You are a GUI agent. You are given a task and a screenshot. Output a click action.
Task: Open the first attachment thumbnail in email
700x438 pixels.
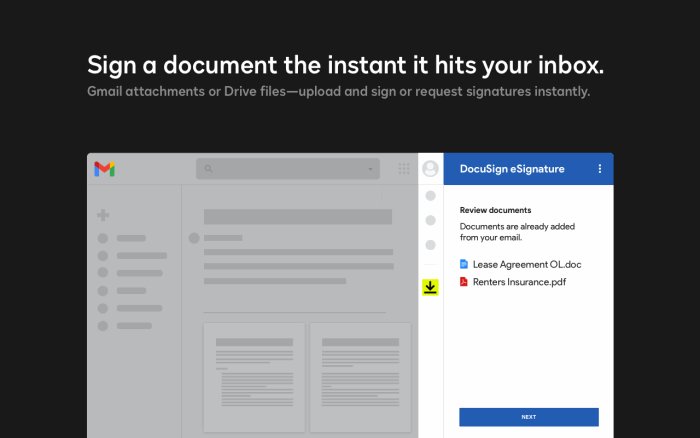[x=254, y=377]
